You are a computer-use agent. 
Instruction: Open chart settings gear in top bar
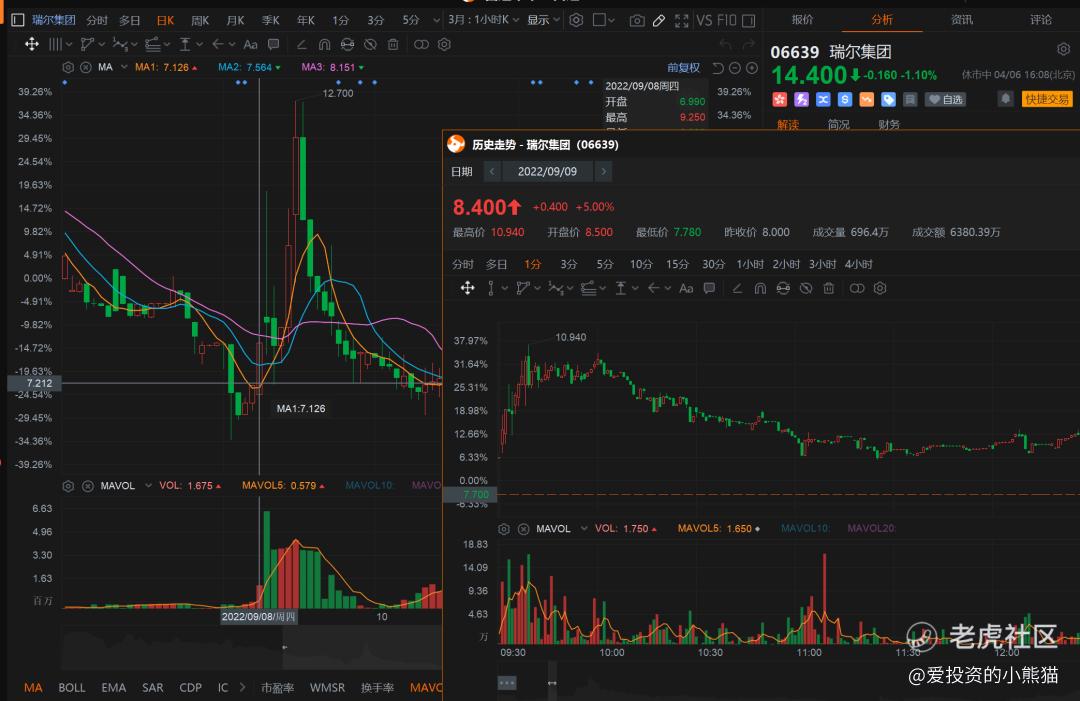coord(577,21)
